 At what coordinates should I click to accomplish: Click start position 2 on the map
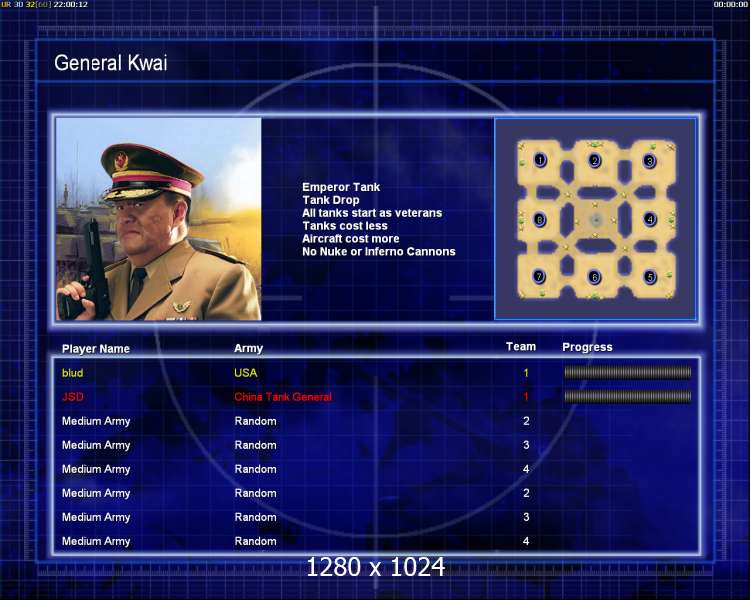pos(595,160)
